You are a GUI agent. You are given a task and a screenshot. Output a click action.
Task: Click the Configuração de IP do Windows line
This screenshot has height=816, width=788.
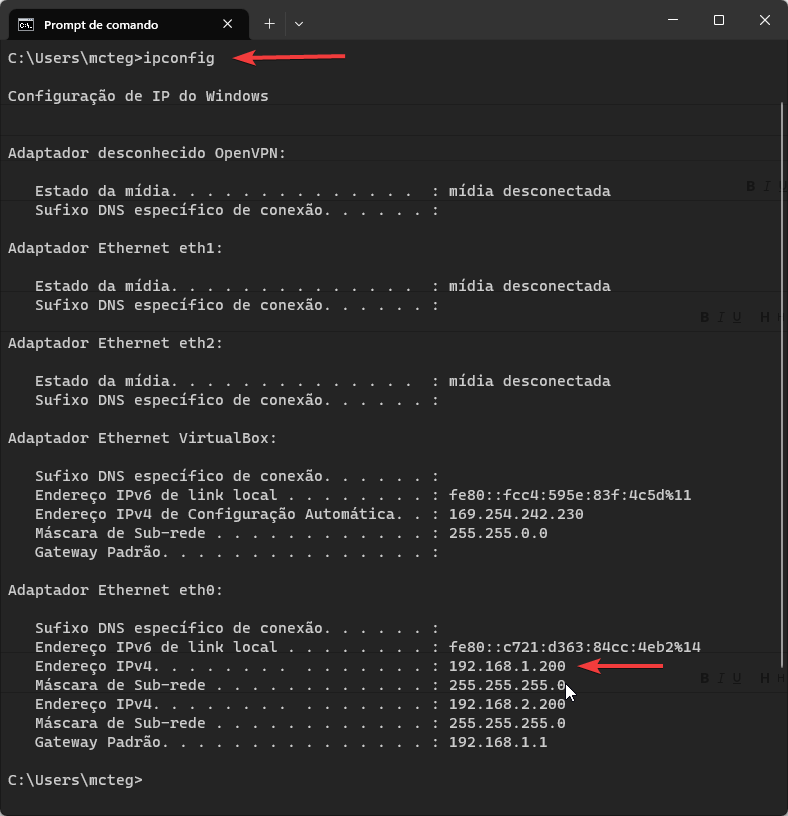click(x=138, y=96)
